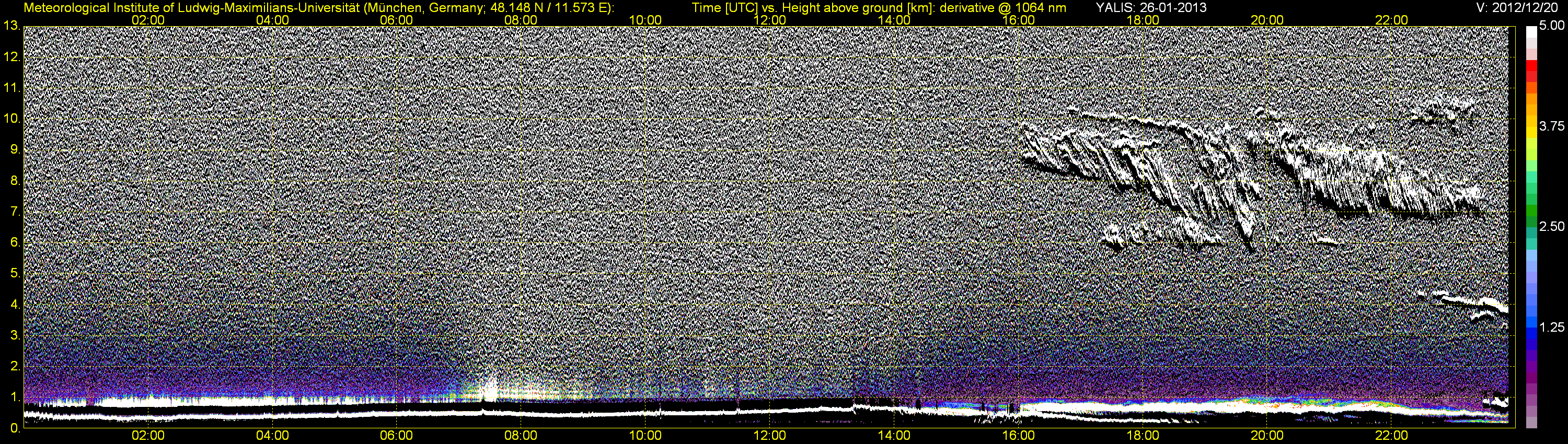Click the height axis label '2.'

tap(15, 367)
